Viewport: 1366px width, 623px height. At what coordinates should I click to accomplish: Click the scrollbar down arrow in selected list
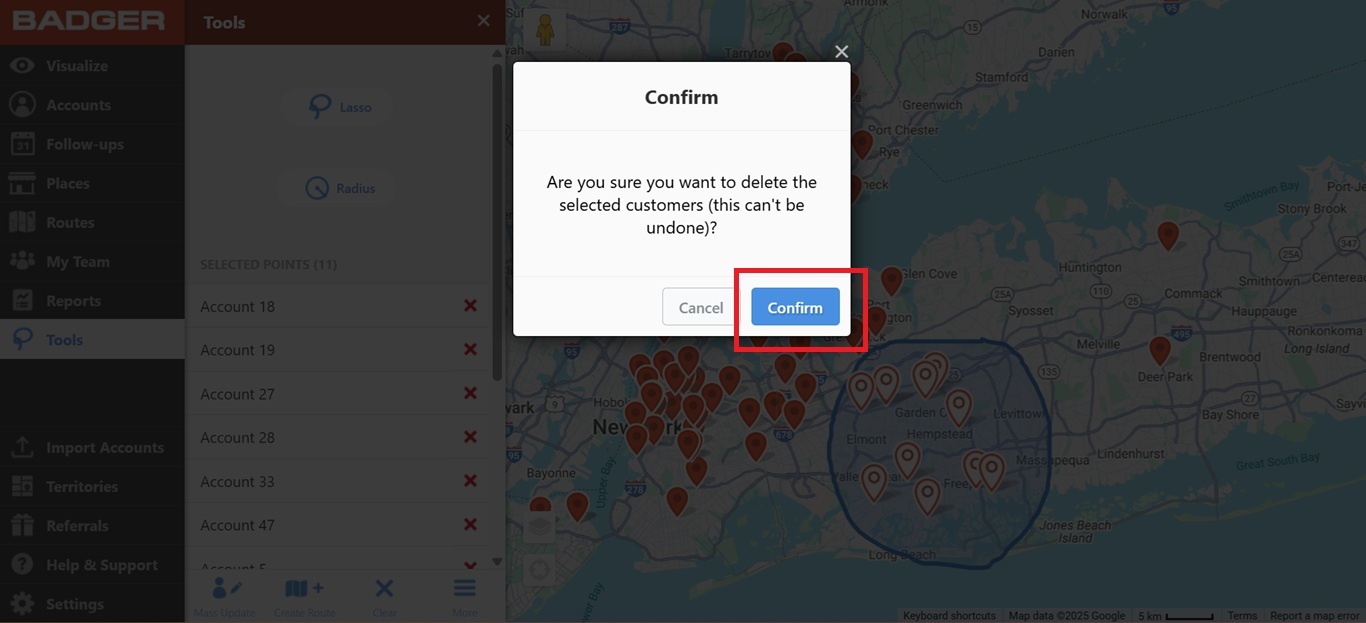click(497, 562)
